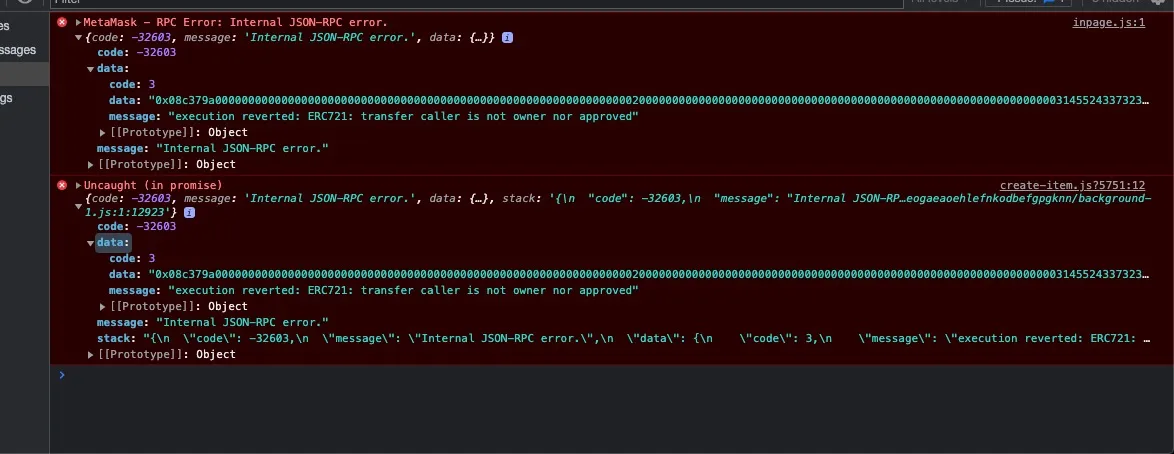Click the info icon after background-1.js:1:12923
1174x454 pixels.
click(189, 213)
